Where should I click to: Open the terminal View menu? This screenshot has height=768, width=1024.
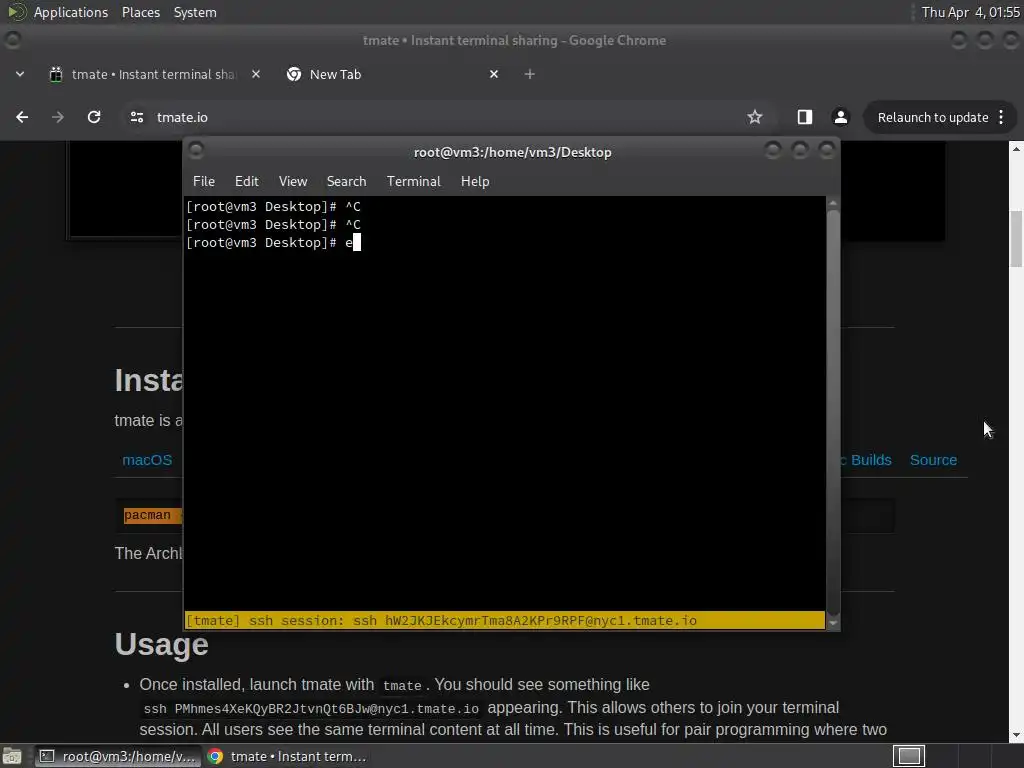[293, 182]
